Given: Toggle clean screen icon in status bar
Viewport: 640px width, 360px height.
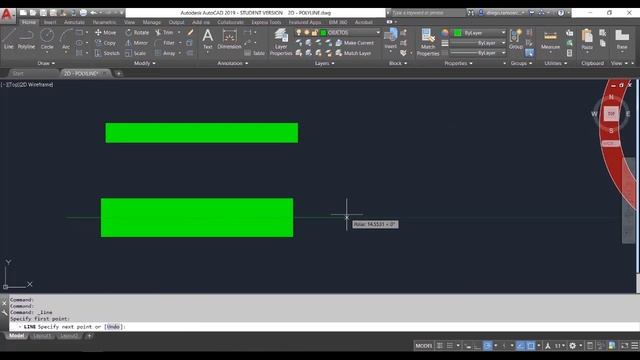Looking at the screenshot, I should [624, 346].
